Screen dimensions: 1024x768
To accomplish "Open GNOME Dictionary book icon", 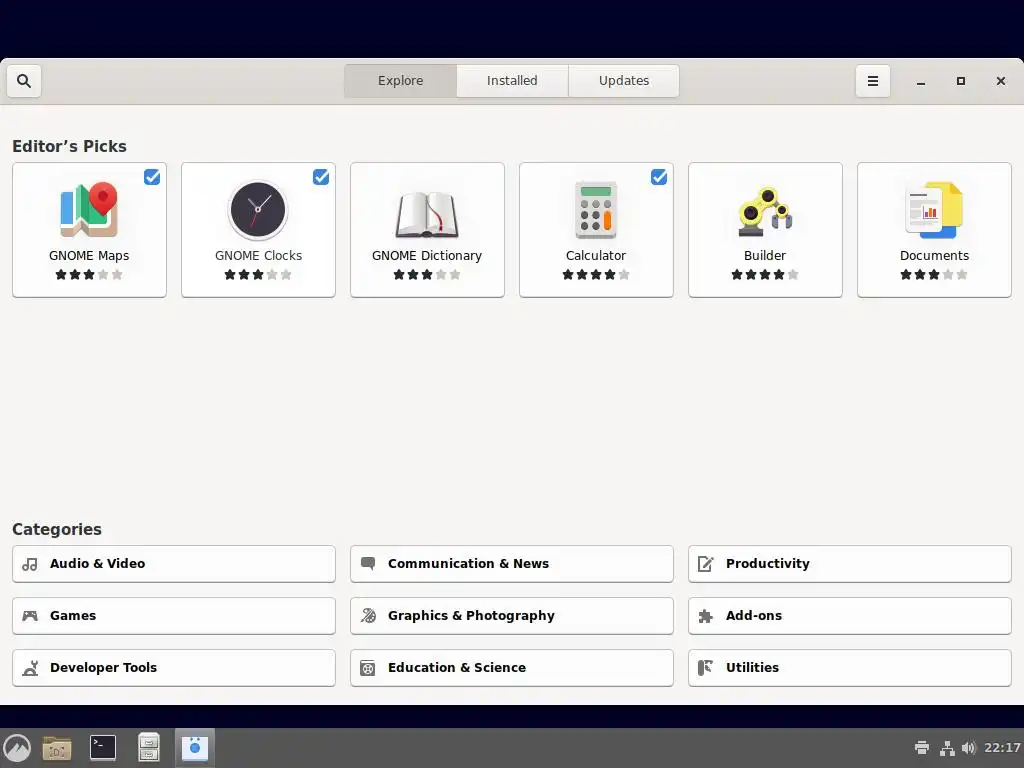I will [427, 214].
